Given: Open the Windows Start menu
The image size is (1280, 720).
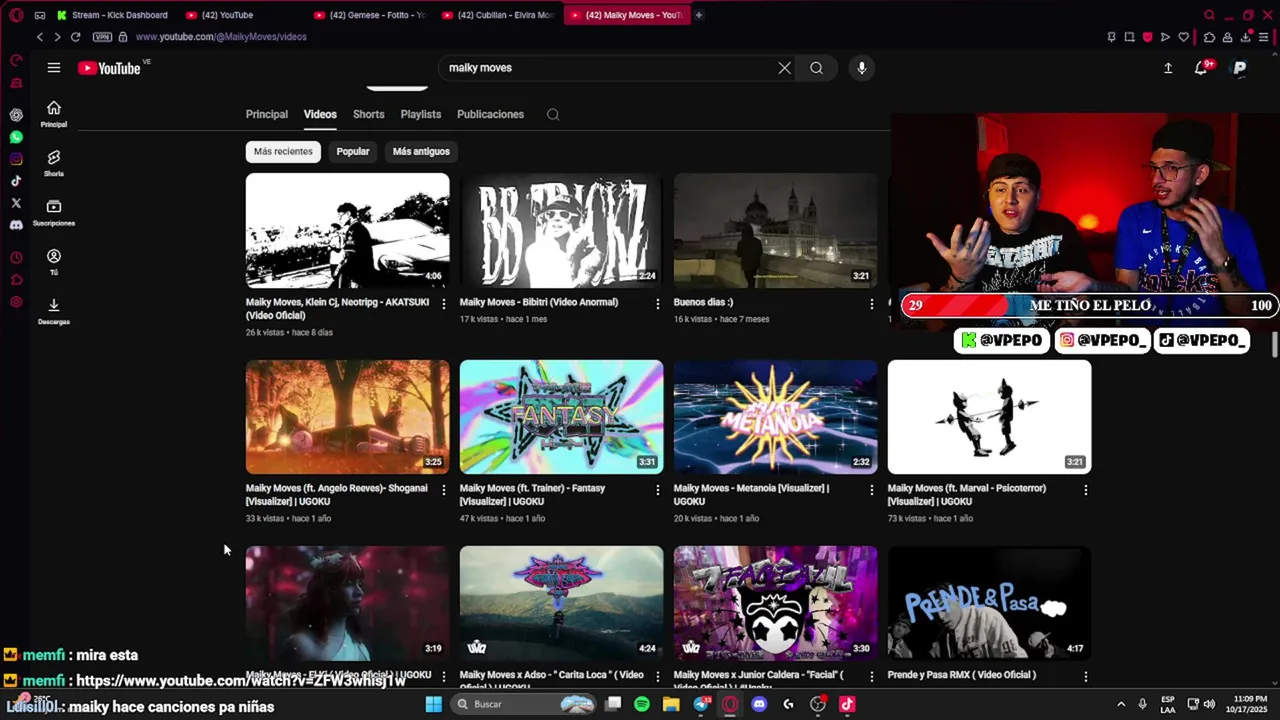Looking at the screenshot, I should 433,704.
